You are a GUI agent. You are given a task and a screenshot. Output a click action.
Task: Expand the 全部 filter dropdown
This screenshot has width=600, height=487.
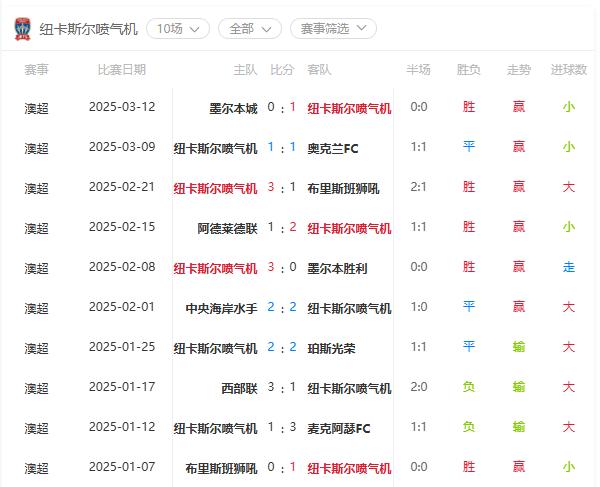(250, 29)
